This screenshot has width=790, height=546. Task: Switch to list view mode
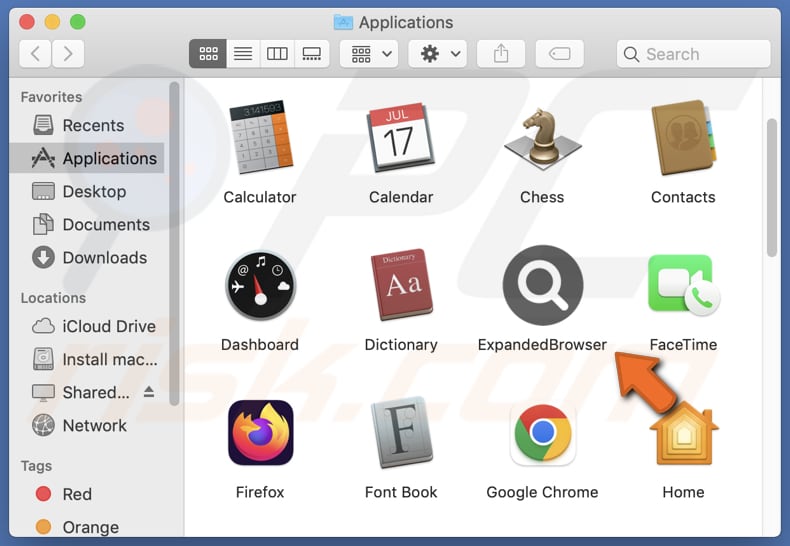[x=243, y=54]
